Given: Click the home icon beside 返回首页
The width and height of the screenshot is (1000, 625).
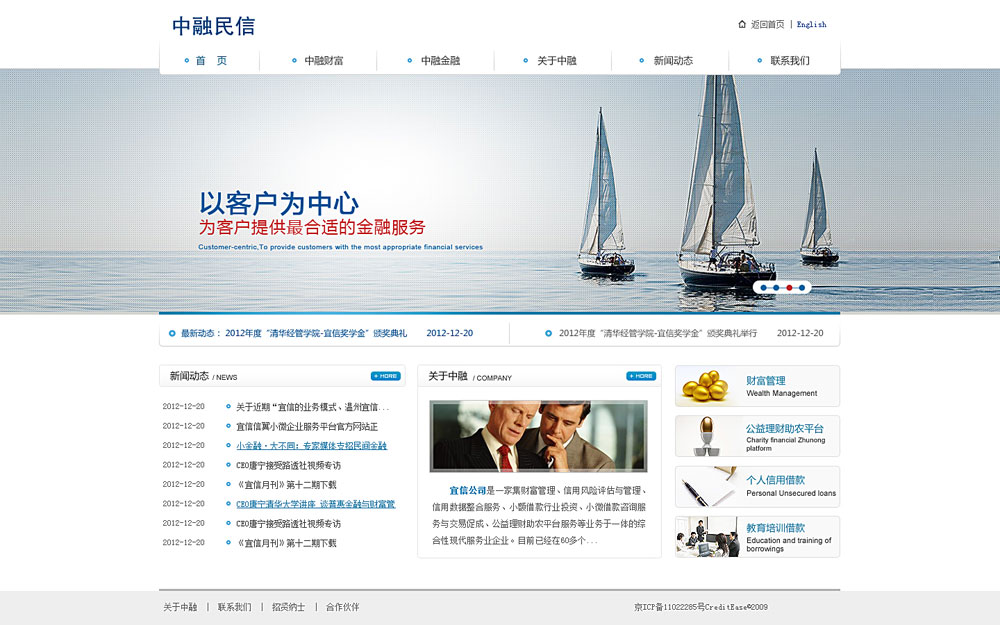Looking at the screenshot, I should (x=742, y=24).
